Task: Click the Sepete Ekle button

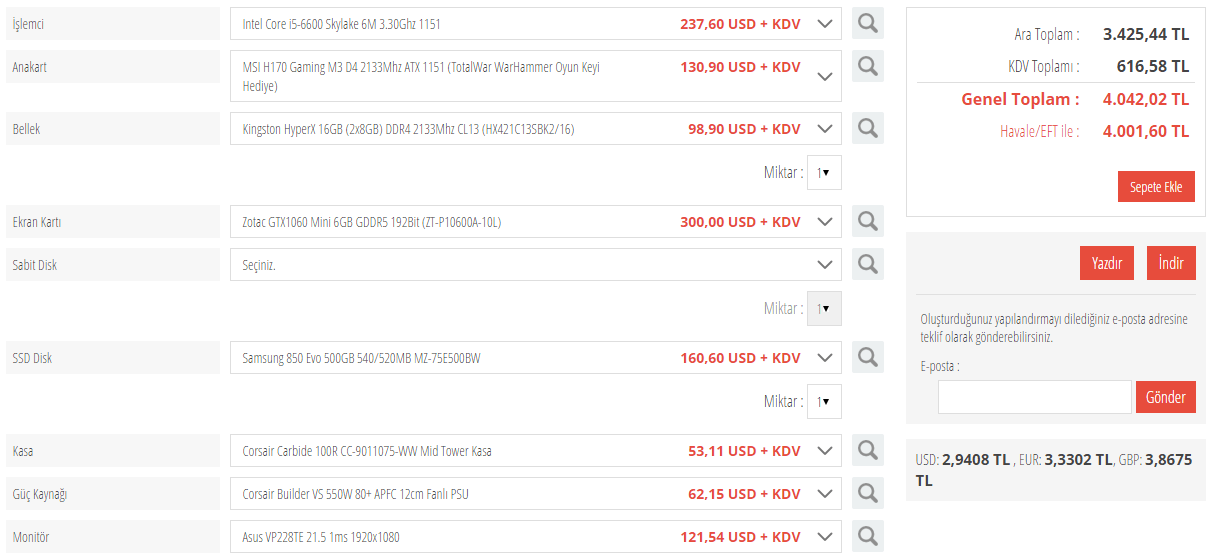Action: click(x=1155, y=187)
